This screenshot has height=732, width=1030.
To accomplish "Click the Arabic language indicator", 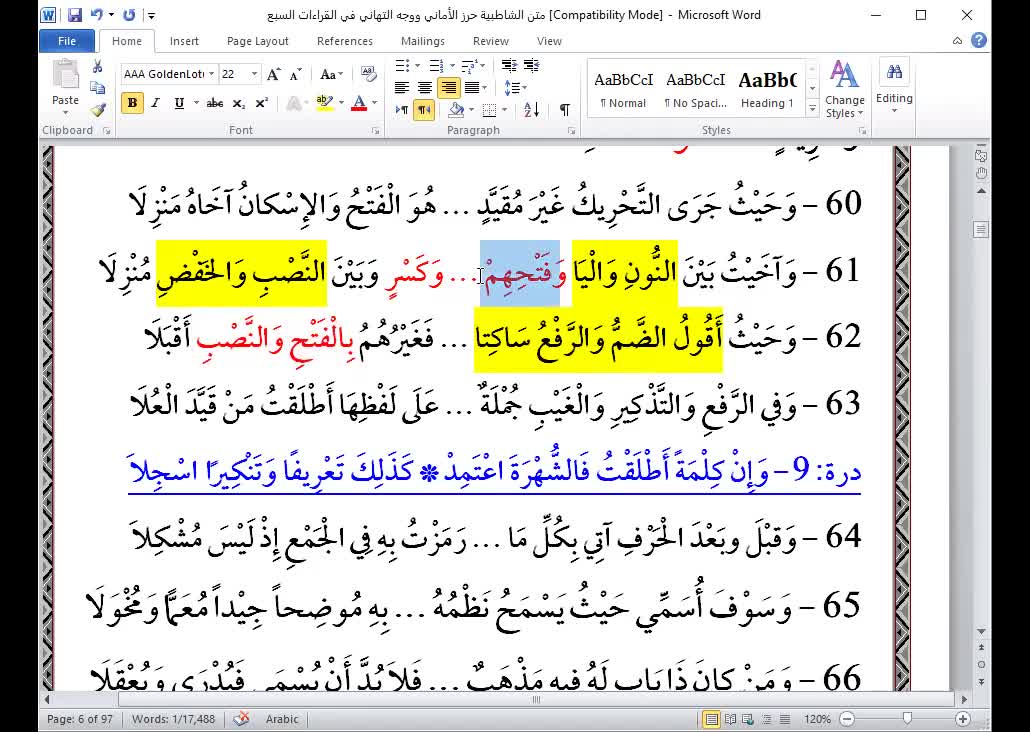I will [x=282, y=719].
